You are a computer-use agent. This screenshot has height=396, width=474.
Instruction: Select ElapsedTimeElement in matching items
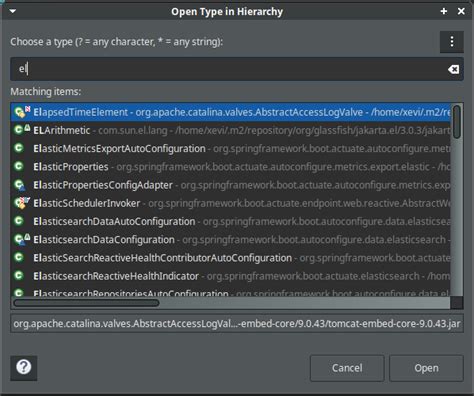(231, 112)
